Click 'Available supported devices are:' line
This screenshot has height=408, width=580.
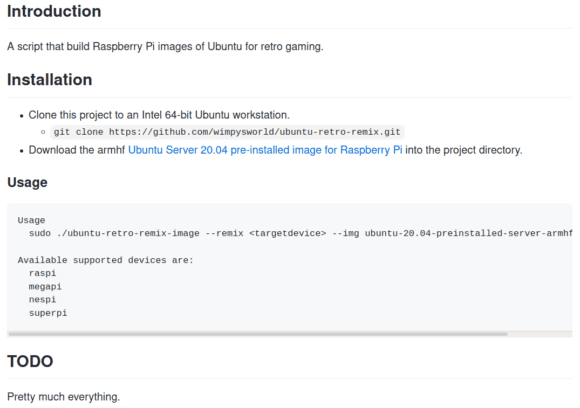pos(105,260)
